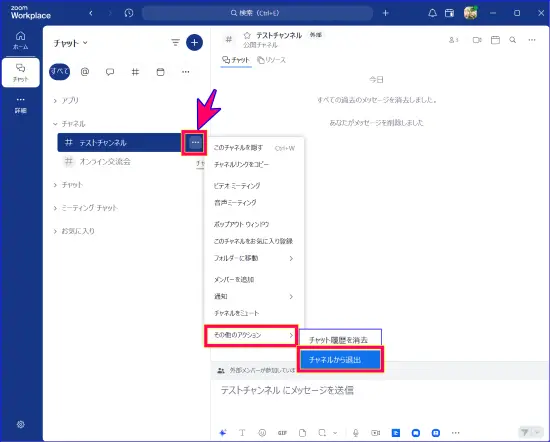Open AI Companion sparkle icon in composer
Screen dimensions: 550x442
coord(223,433)
